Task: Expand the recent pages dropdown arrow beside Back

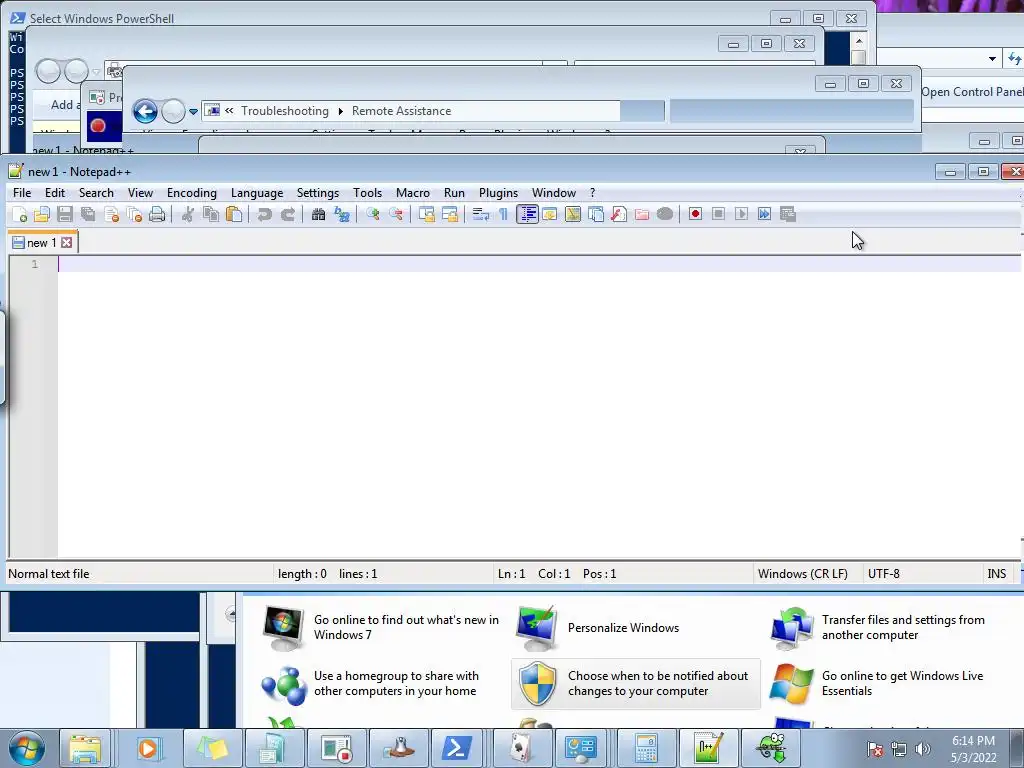Action: point(193,112)
